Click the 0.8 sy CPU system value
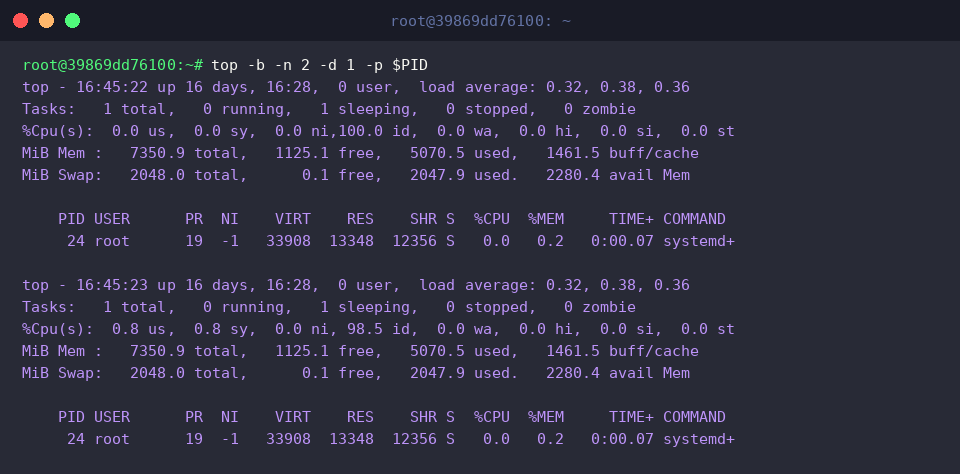 tap(220, 329)
